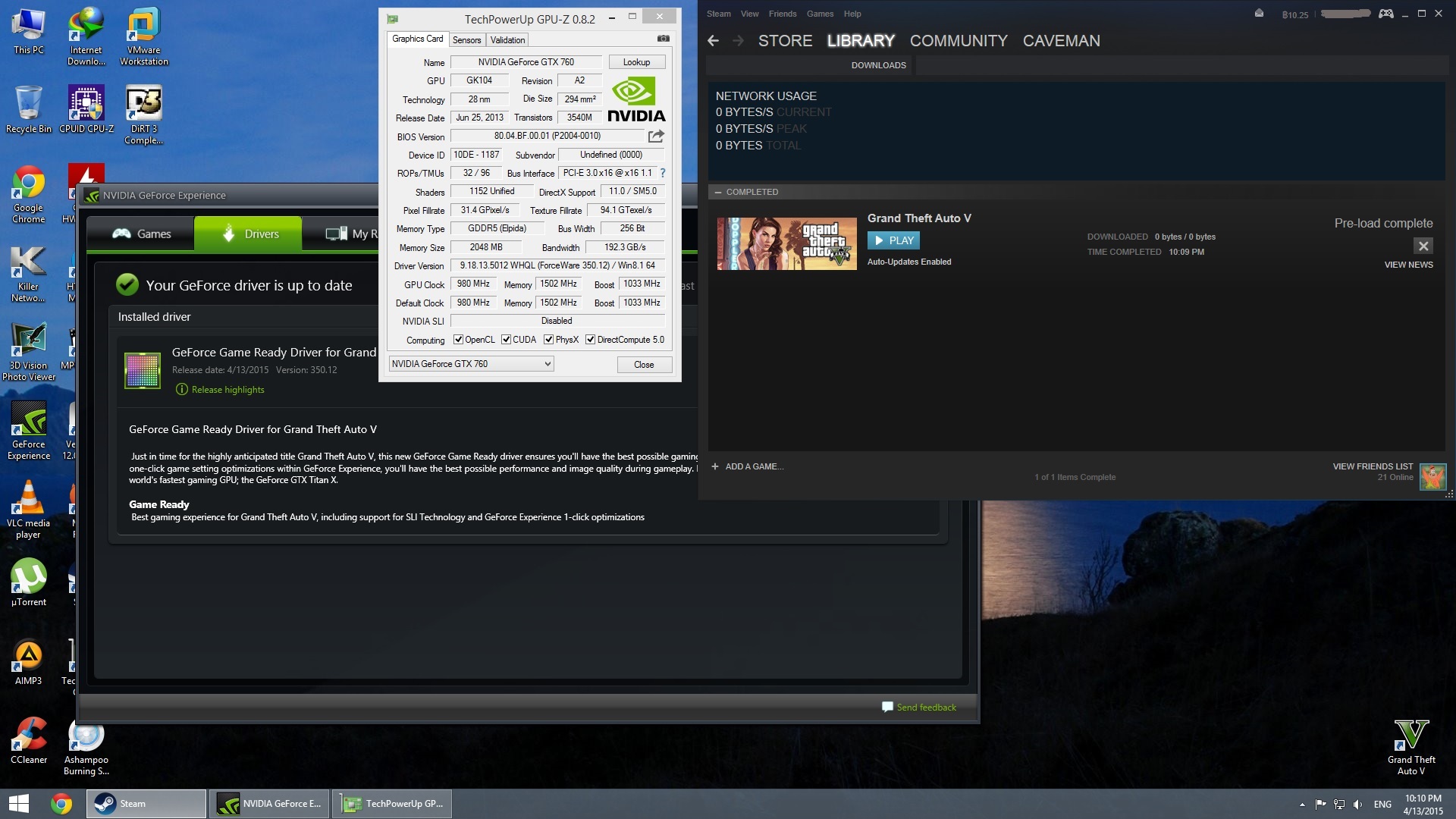1456x819 pixels.
Task: Click the Lookup button
Action: (636, 62)
